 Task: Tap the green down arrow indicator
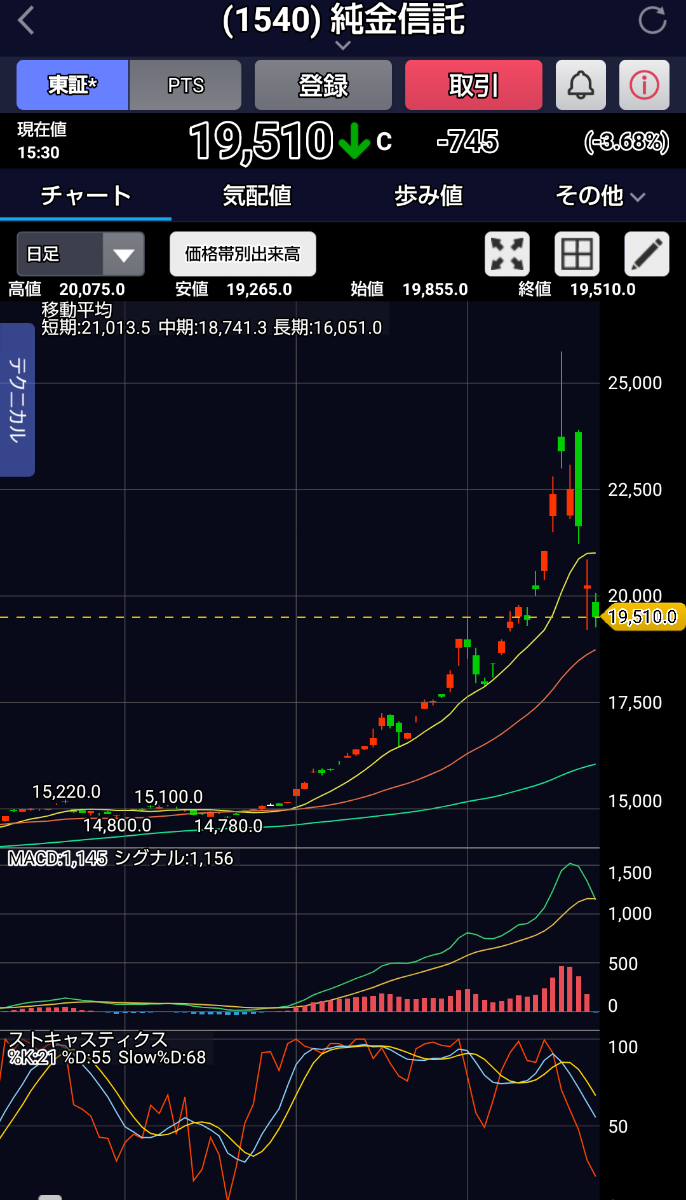354,143
